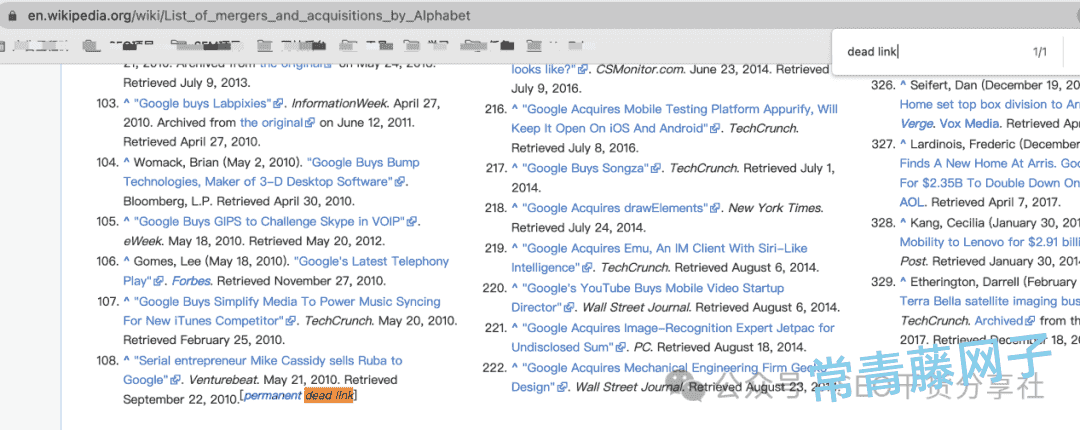
Task: Jump back via caret of reference 326
Action: point(903,85)
